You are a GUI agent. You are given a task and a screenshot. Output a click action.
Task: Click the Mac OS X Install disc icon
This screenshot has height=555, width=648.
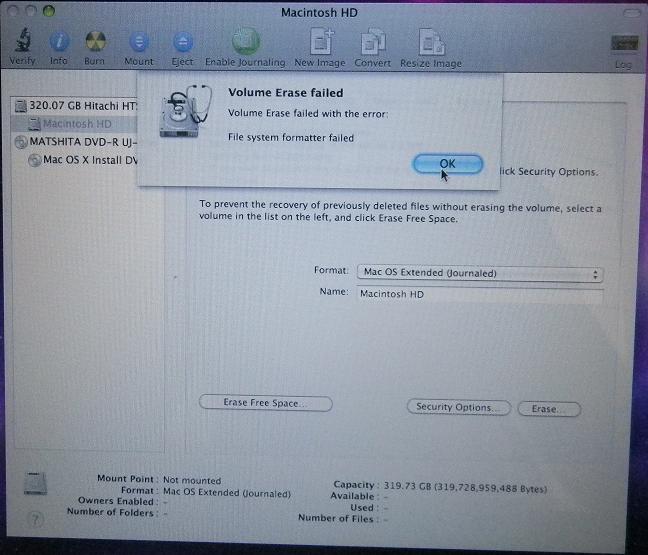coord(35,160)
